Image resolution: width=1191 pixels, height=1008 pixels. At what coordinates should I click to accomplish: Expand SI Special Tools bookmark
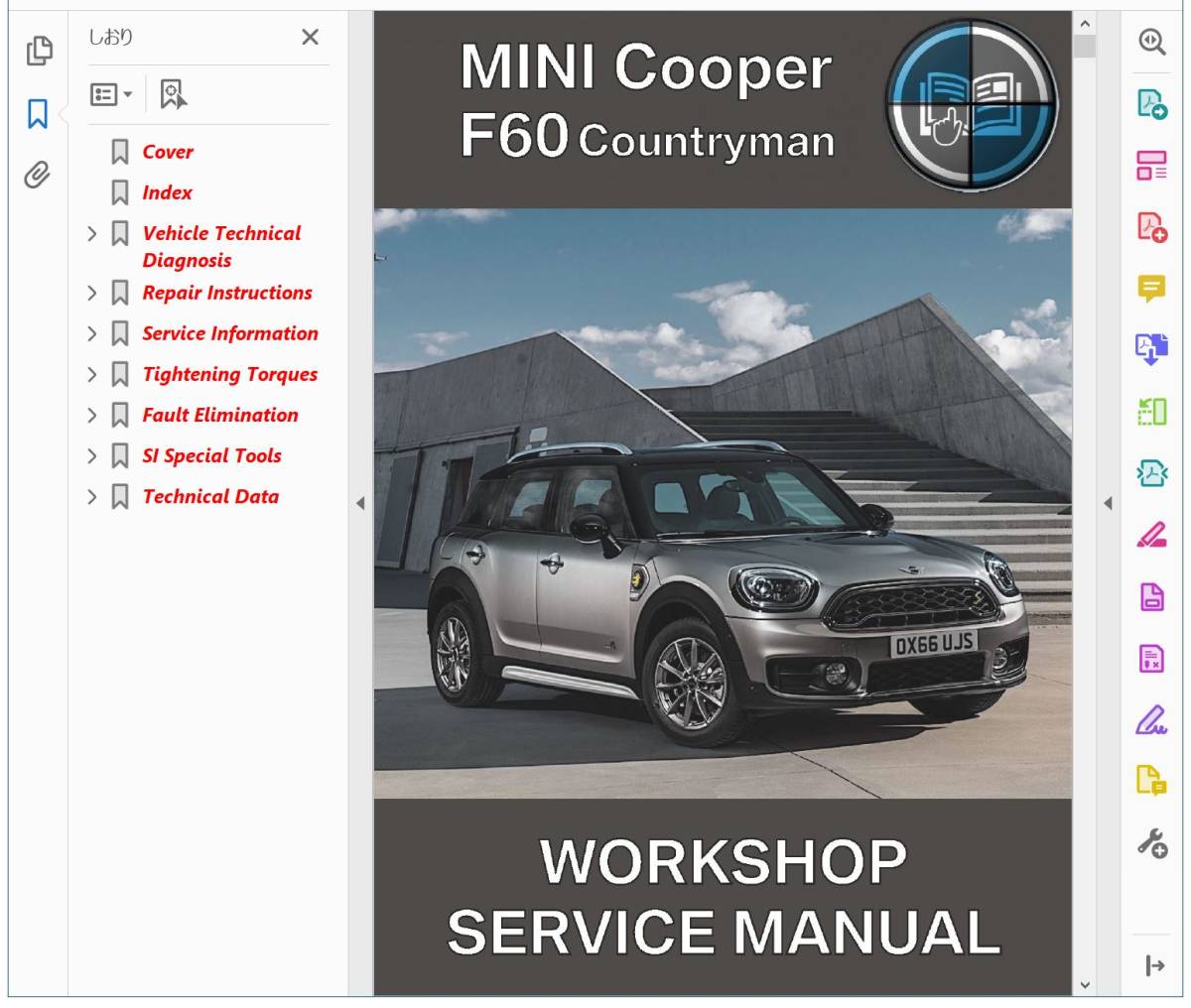[x=92, y=455]
